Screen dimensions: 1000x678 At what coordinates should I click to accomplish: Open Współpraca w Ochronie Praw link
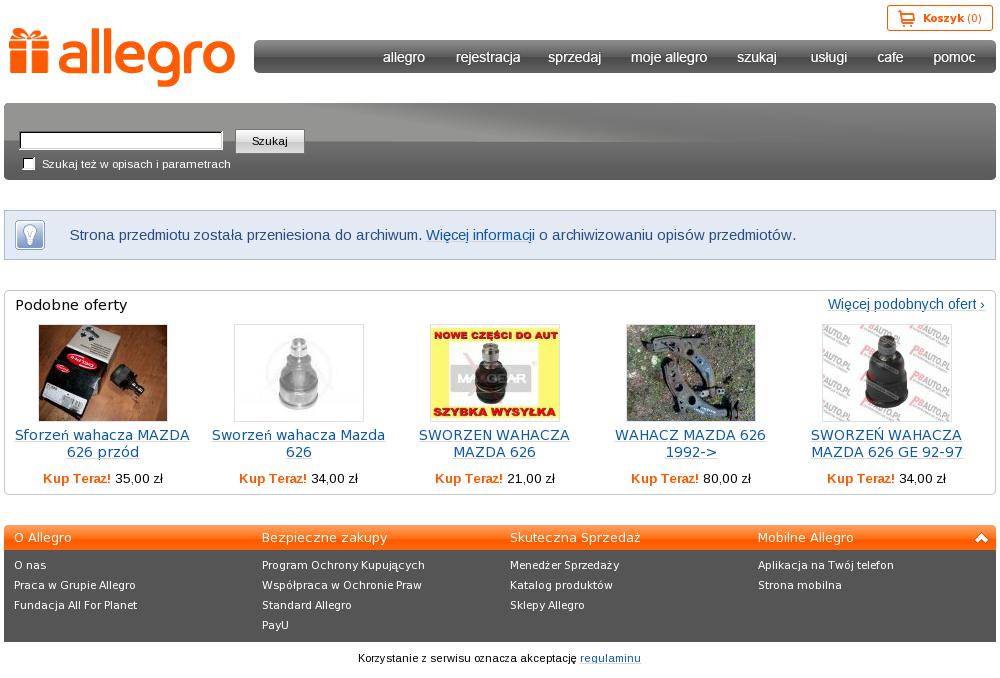[x=342, y=585]
